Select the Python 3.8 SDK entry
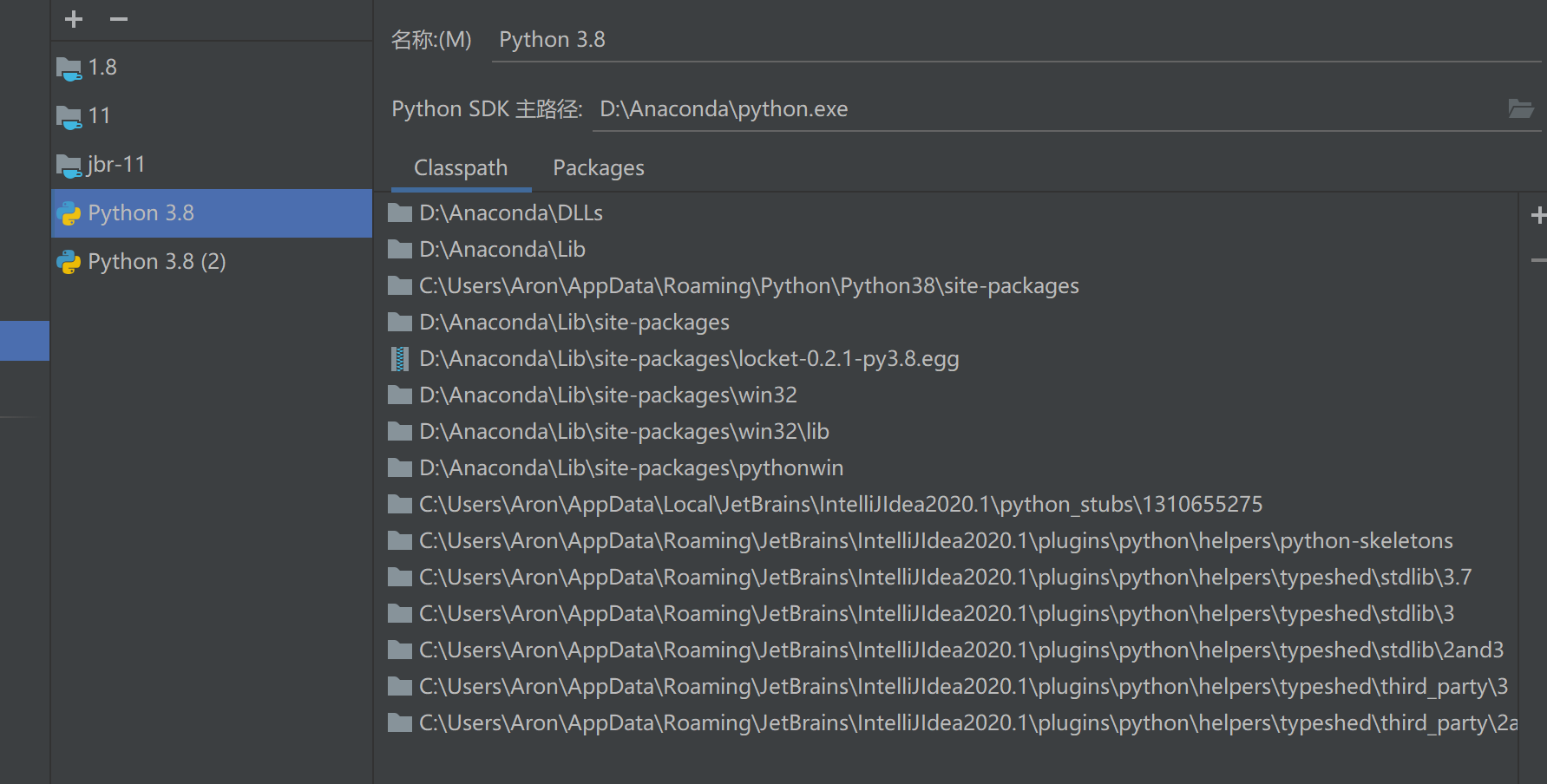Screen dimensions: 1547x784 [212, 213]
